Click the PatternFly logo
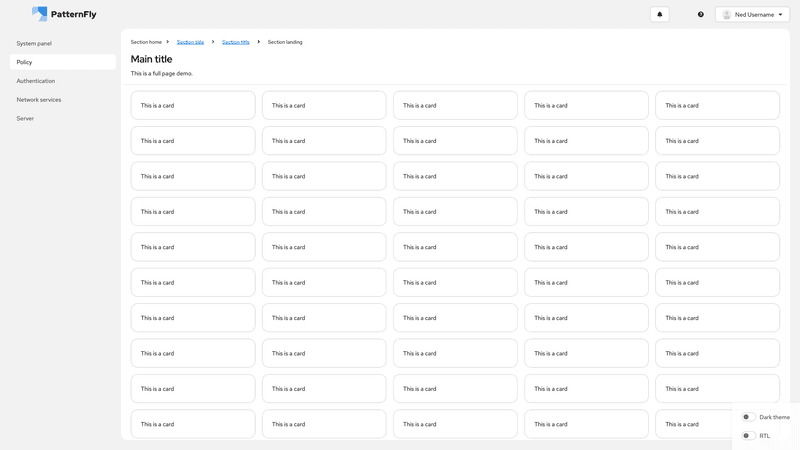 click(64, 14)
